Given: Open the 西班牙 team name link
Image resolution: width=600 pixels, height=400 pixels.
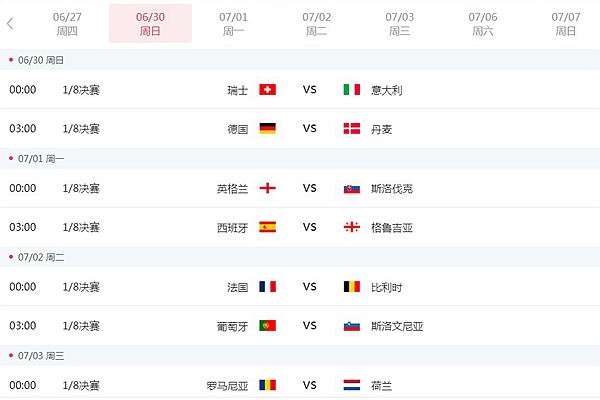Looking at the screenshot, I should [233, 228].
